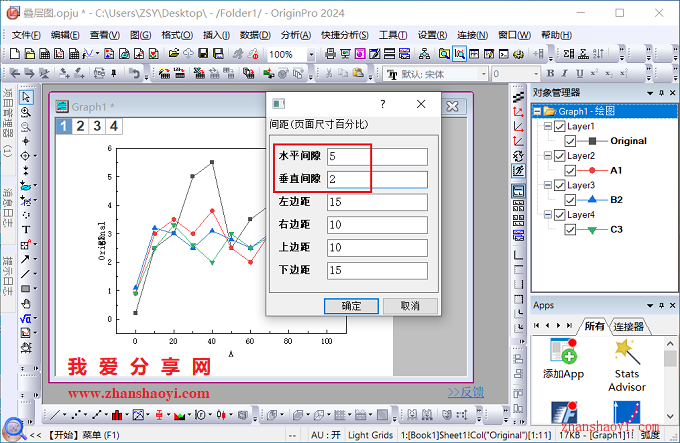Image resolution: width=680 pixels, height=443 pixels.
Task: Open the 分析(A) menu
Action: coord(296,35)
